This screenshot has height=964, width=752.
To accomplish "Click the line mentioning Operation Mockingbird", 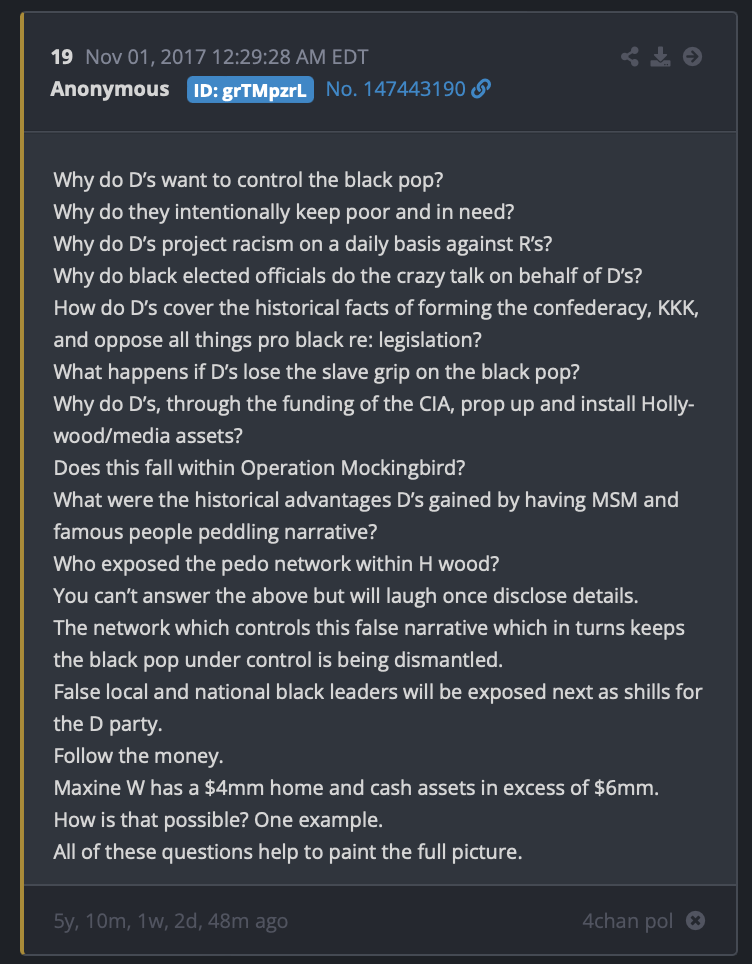I will click(x=259, y=468).
